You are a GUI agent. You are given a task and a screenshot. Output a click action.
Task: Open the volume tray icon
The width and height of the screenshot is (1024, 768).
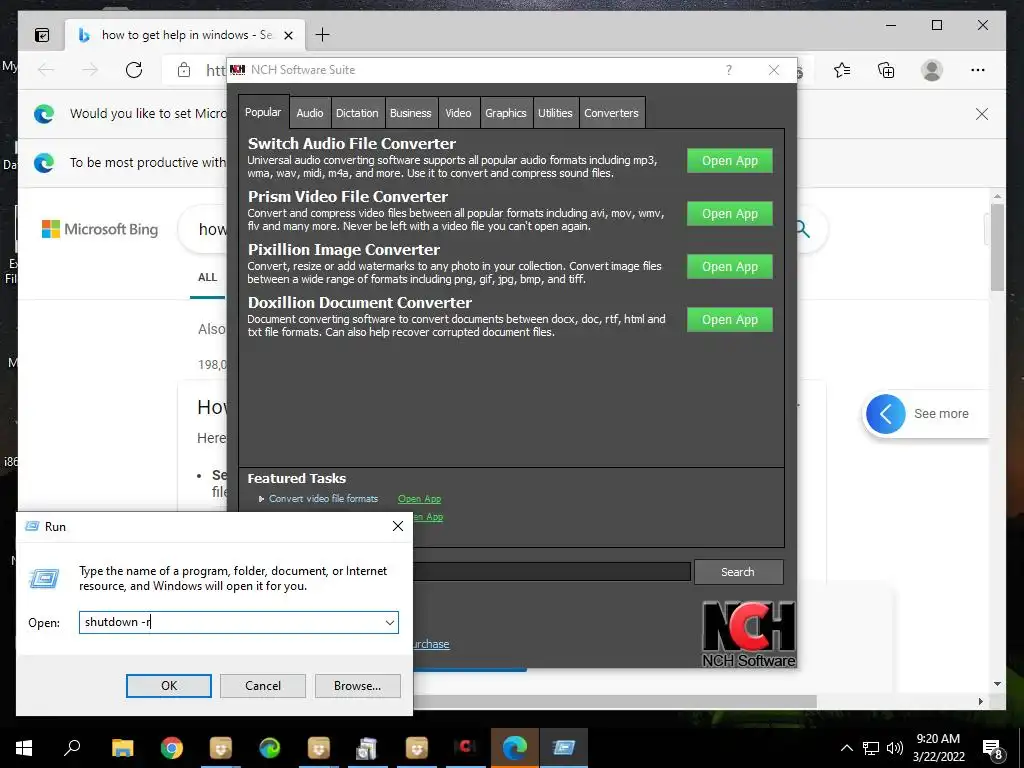pyautogui.click(x=895, y=748)
